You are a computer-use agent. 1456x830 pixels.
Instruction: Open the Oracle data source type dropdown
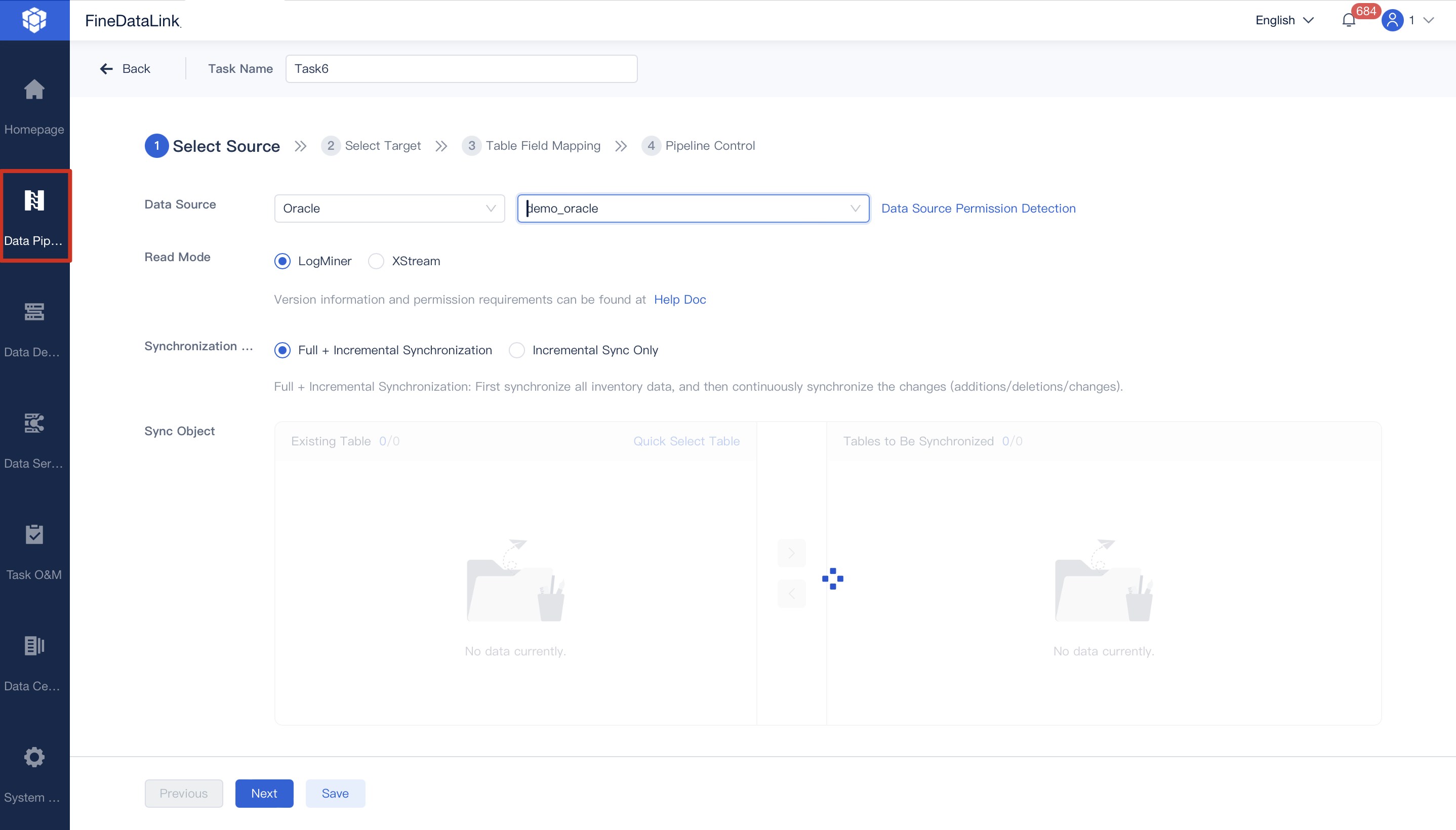[x=389, y=208]
